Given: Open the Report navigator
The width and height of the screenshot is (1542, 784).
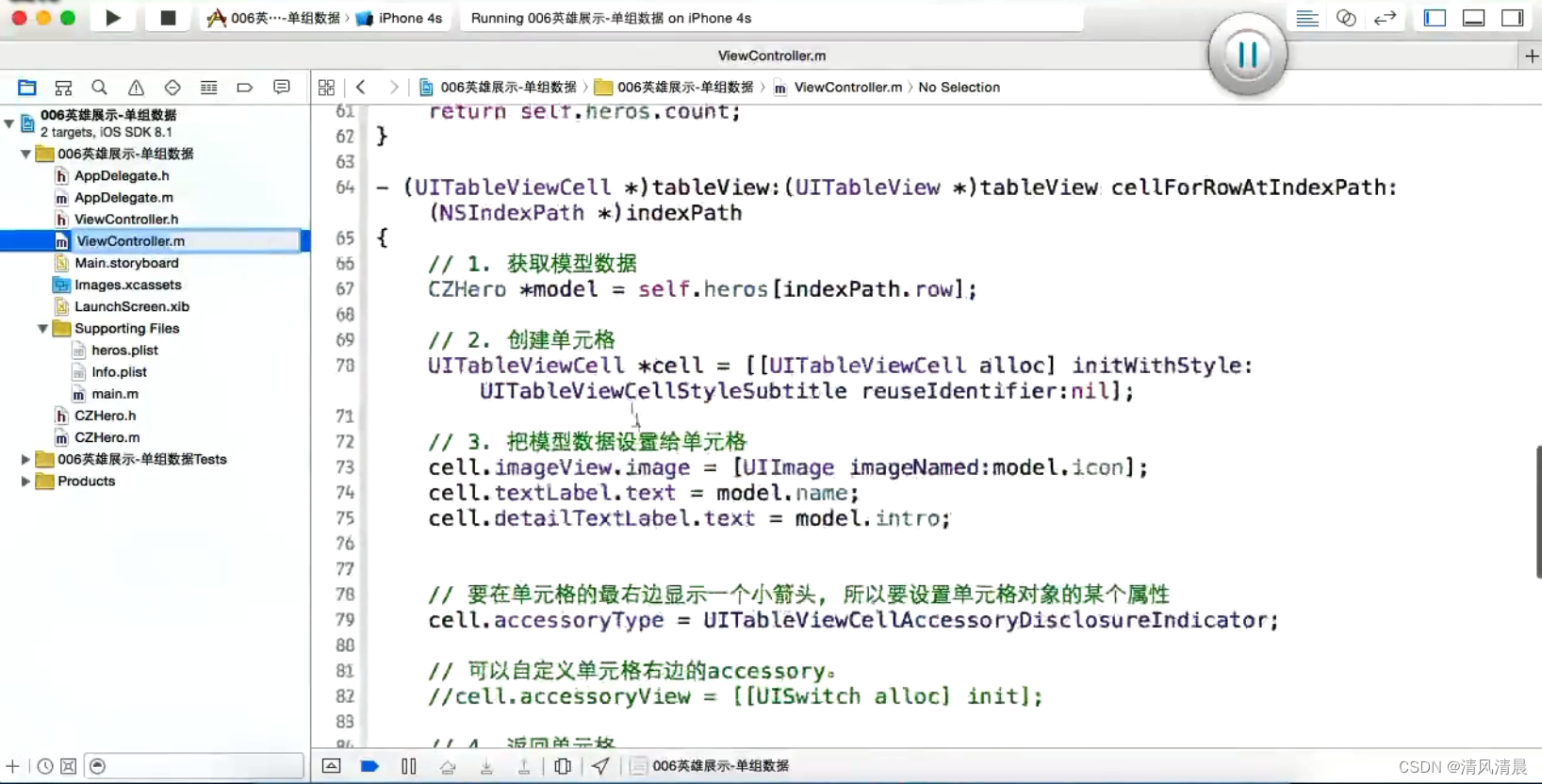Looking at the screenshot, I should click(x=281, y=88).
